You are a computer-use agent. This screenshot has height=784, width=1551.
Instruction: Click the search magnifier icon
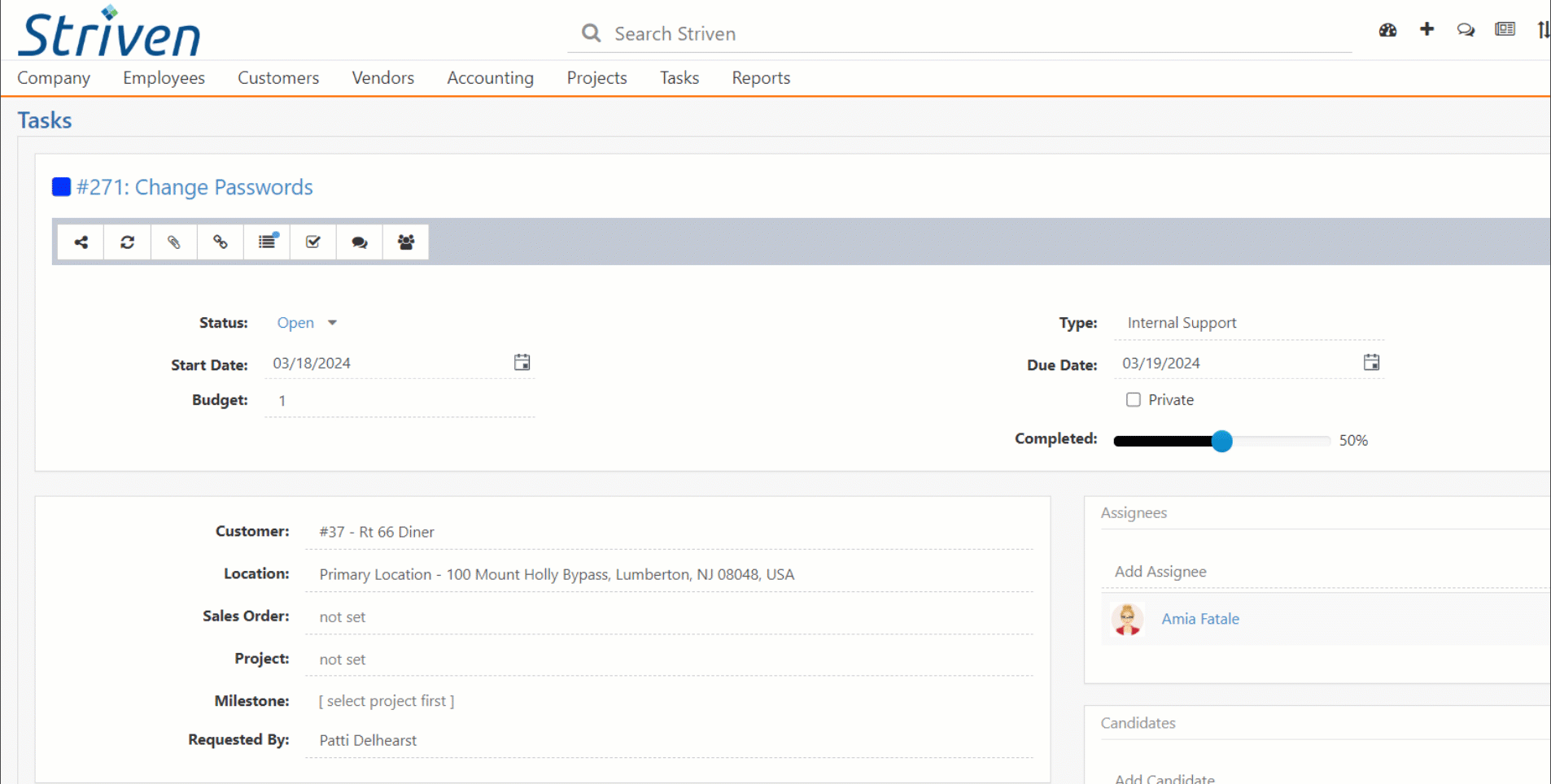click(x=591, y=33)
